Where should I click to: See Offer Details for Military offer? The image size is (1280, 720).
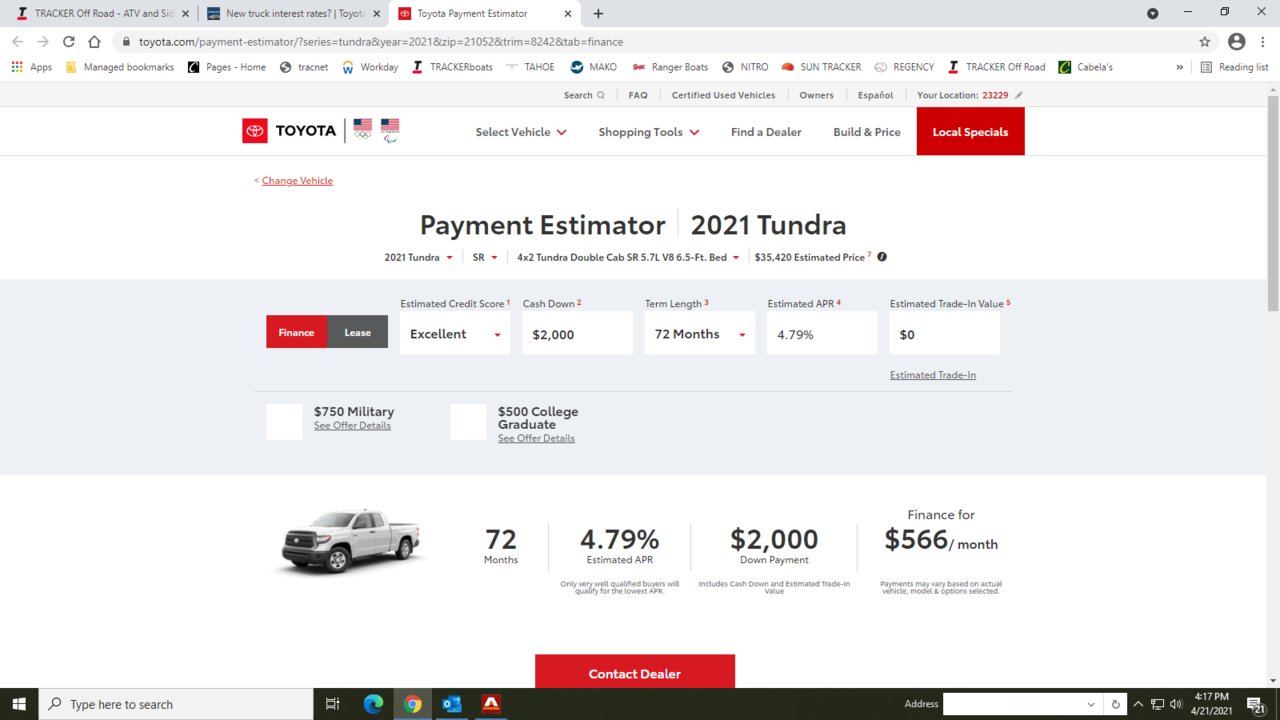(x=352, y=426)
